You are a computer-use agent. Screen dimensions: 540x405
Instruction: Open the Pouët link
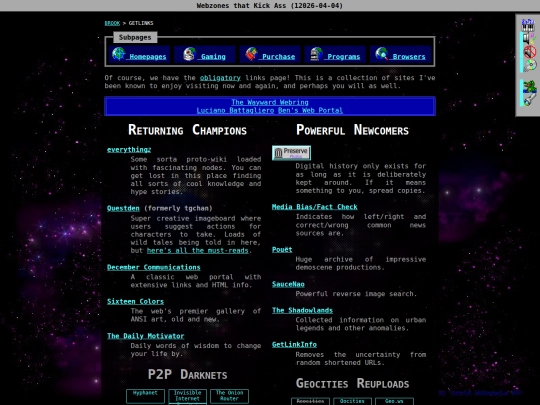click(282, 249)
